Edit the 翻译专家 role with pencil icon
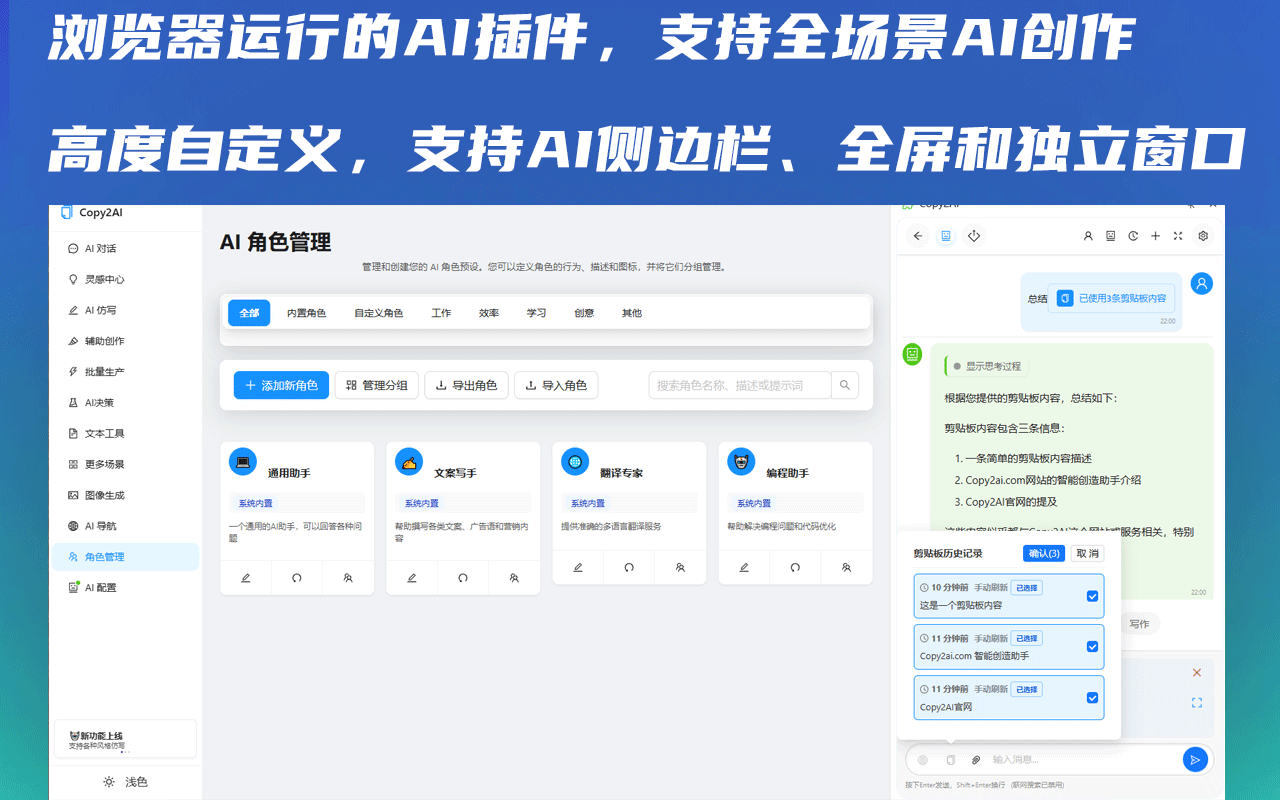Screen dimensions: 1280x800 coord(578,567)
